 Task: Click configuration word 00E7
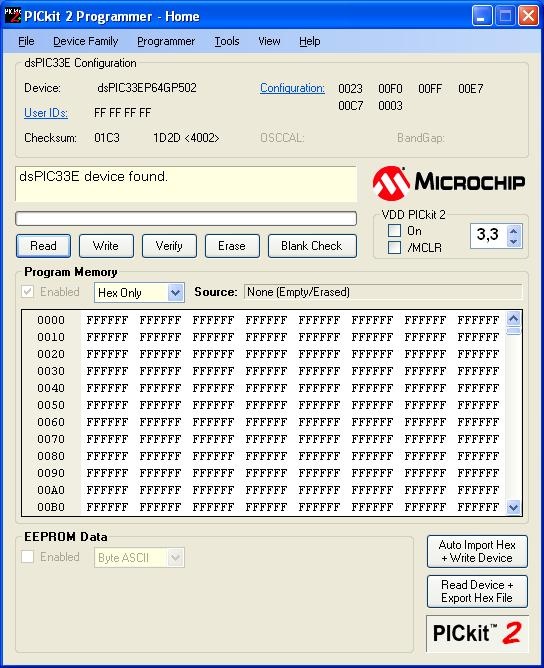[471, 89]
